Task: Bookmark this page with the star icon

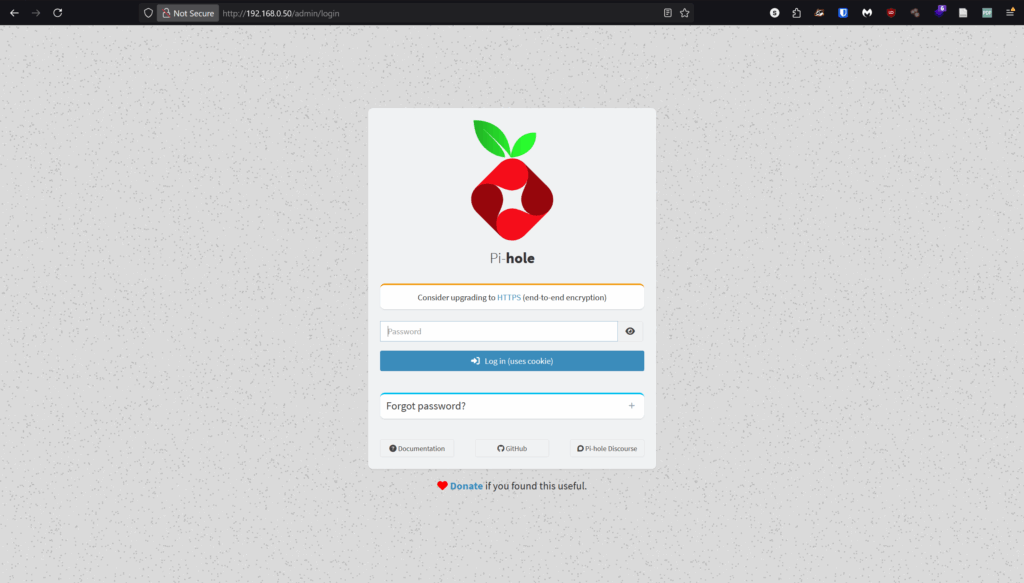Action: pyautogui.click(x=685, y=13)
